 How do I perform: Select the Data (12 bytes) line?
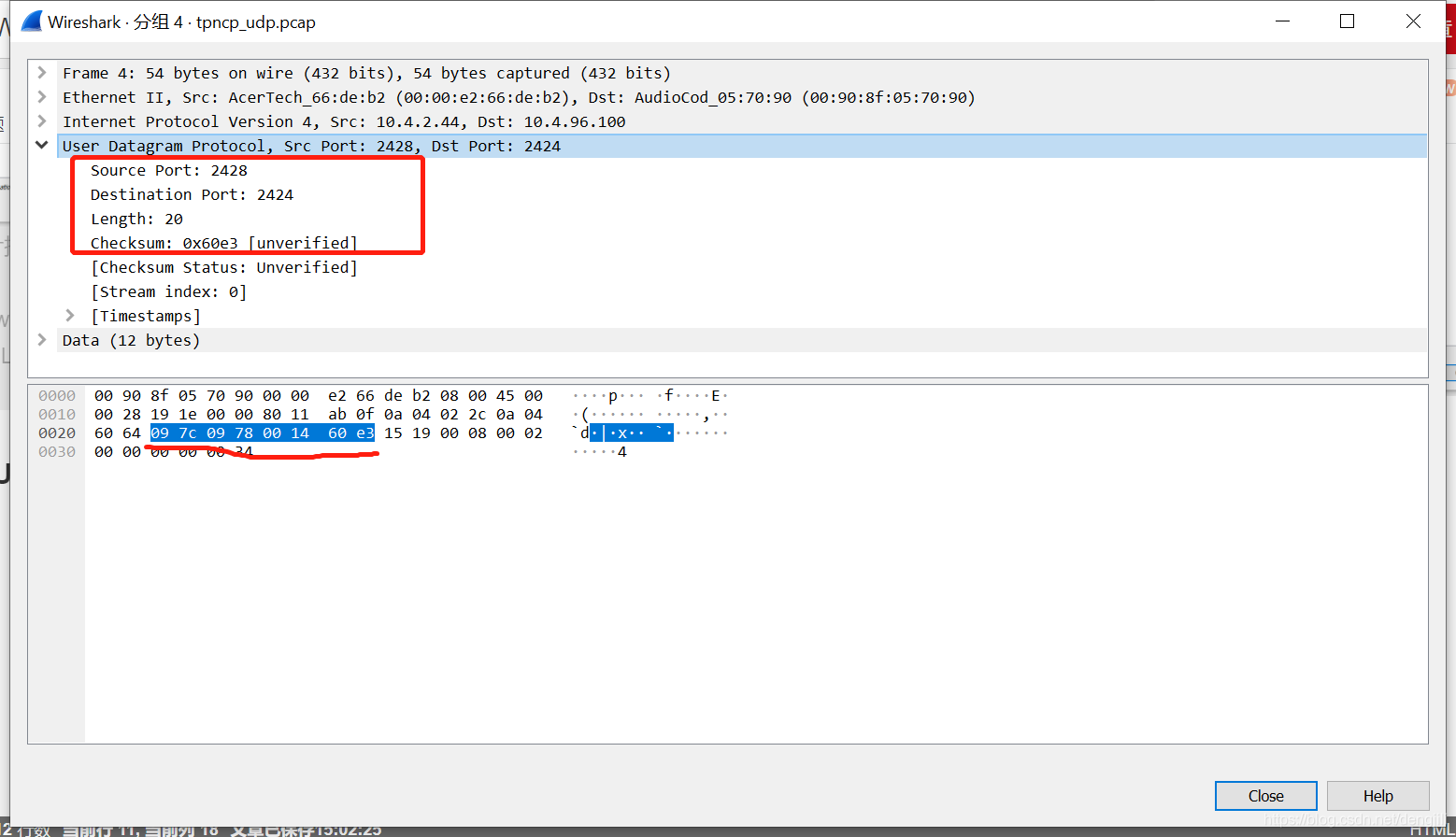pos(131,340)
